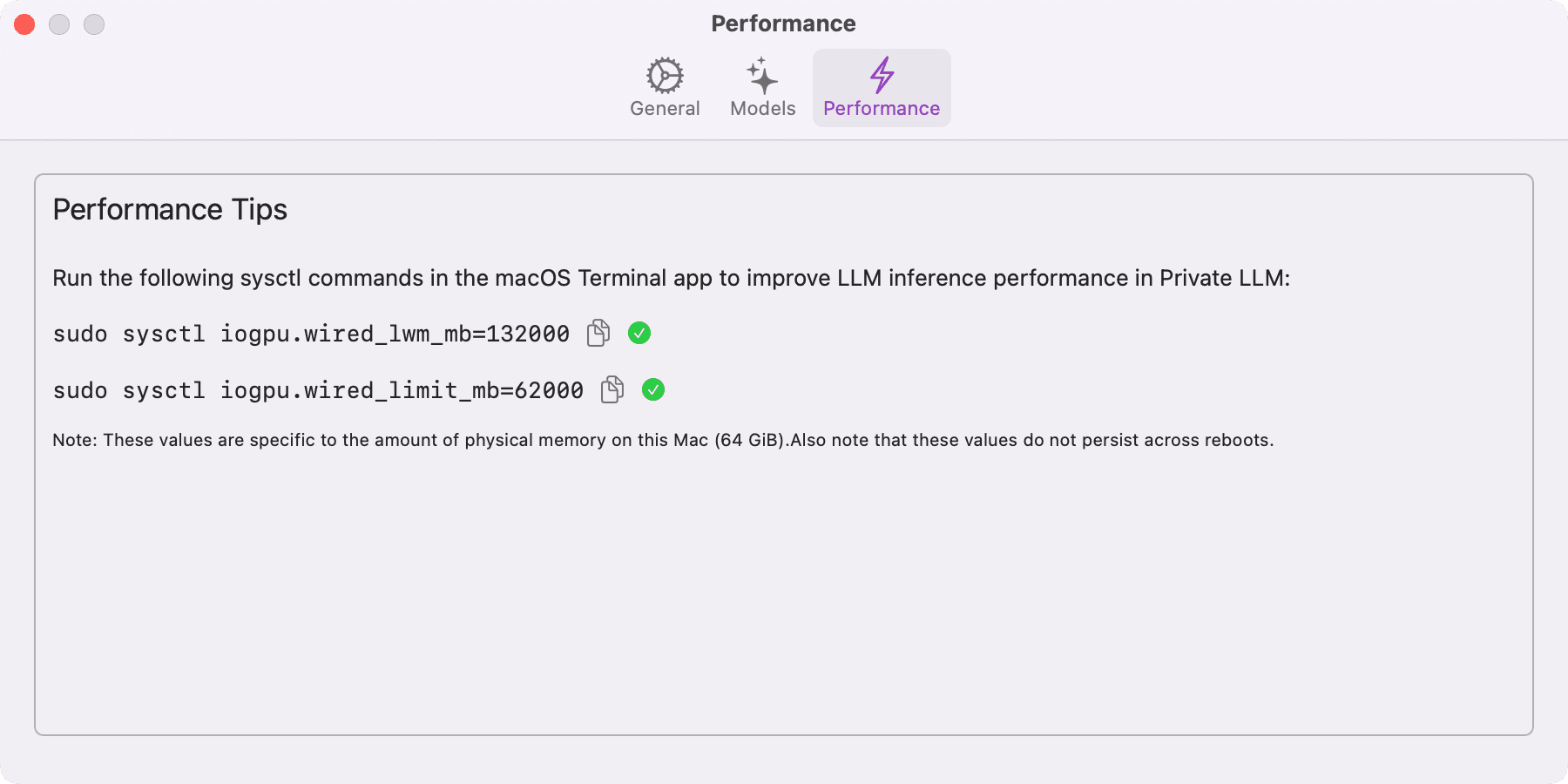Click the sysctl instructions paragraph
The width and height of the screenshot is (1568, 784).
tap(671, 278)
